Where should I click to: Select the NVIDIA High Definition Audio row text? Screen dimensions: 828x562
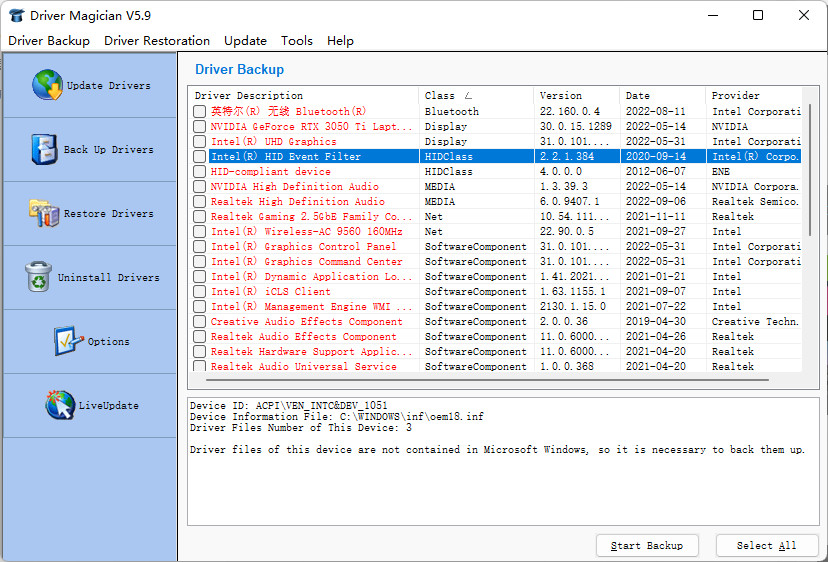[x=294, y=186]
